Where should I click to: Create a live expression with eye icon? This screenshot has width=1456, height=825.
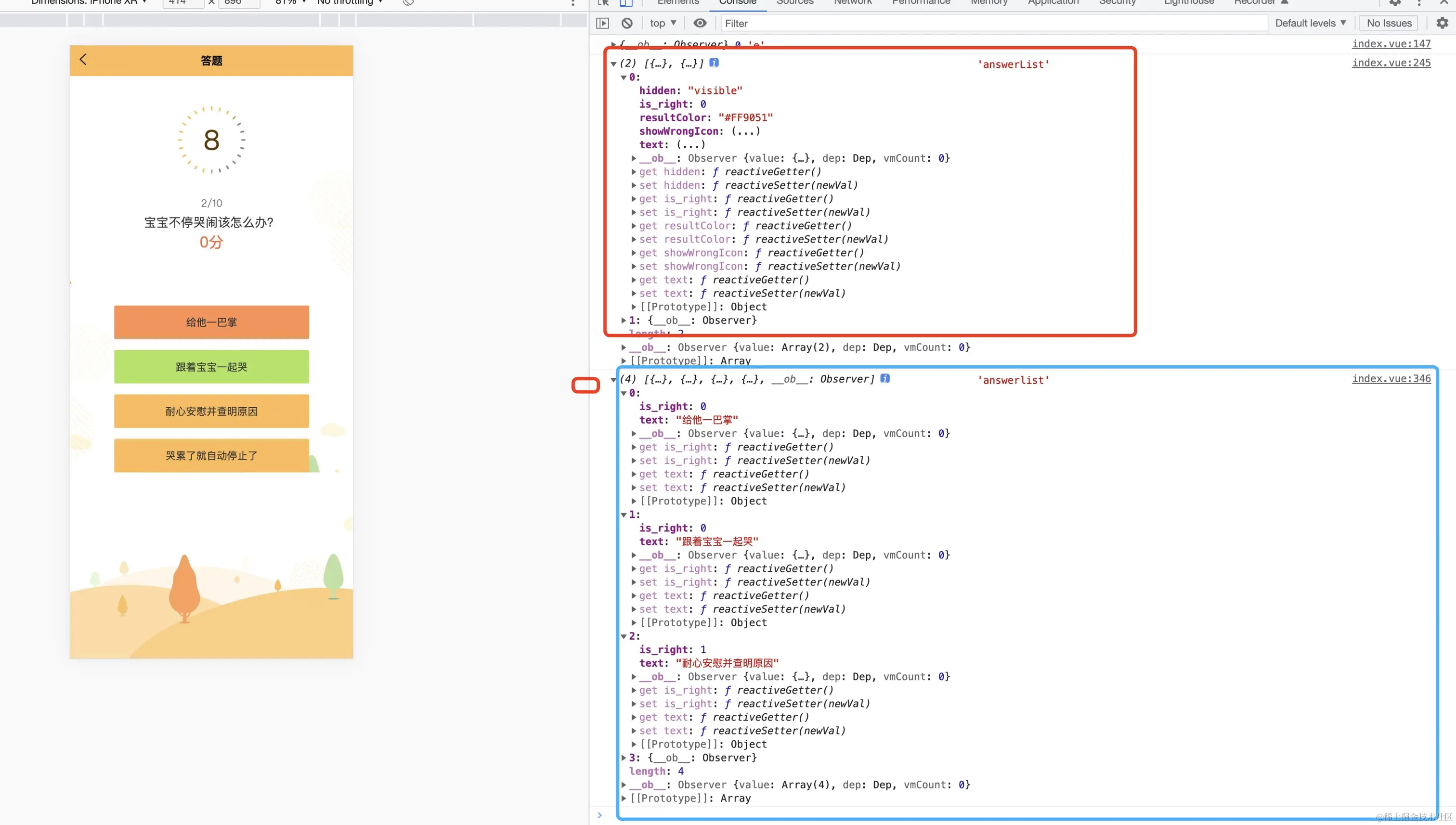700,23
